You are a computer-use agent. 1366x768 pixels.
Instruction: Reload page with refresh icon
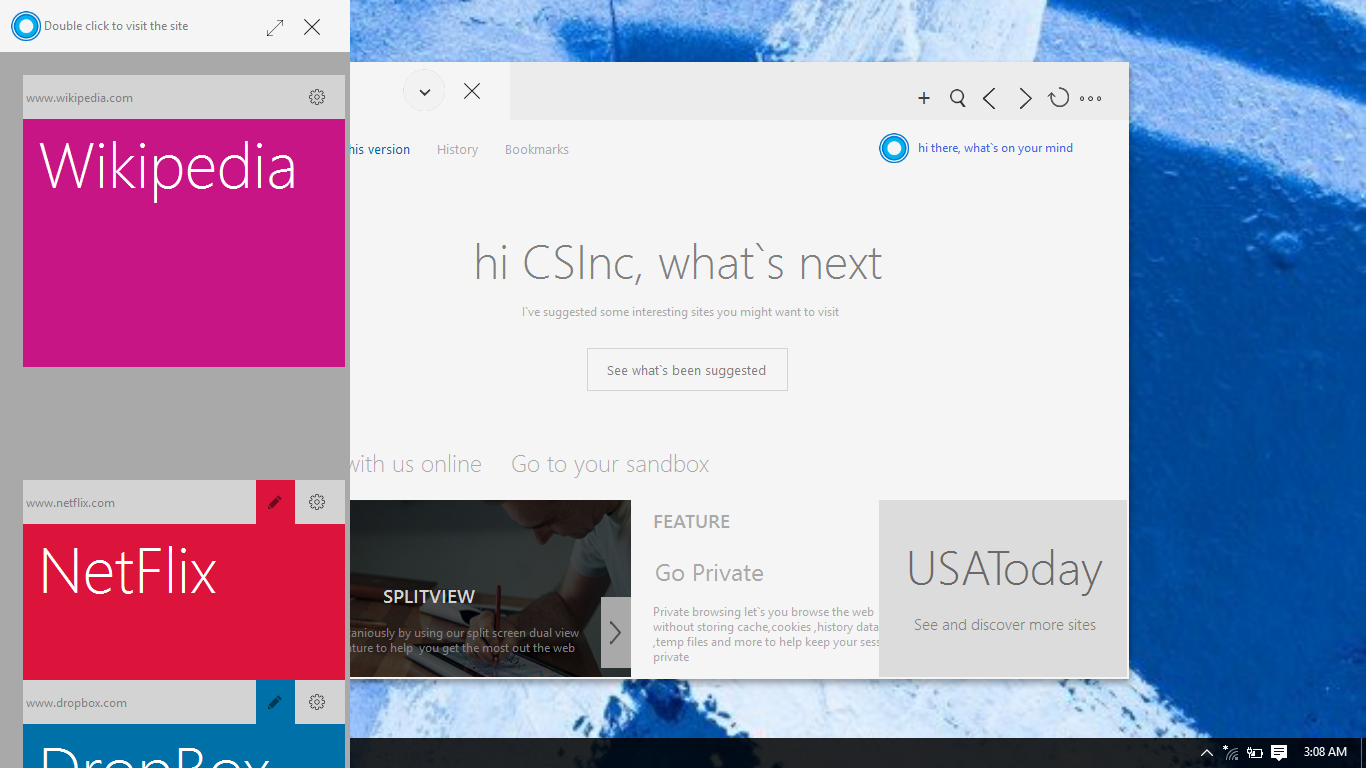tap(1058, 98)
